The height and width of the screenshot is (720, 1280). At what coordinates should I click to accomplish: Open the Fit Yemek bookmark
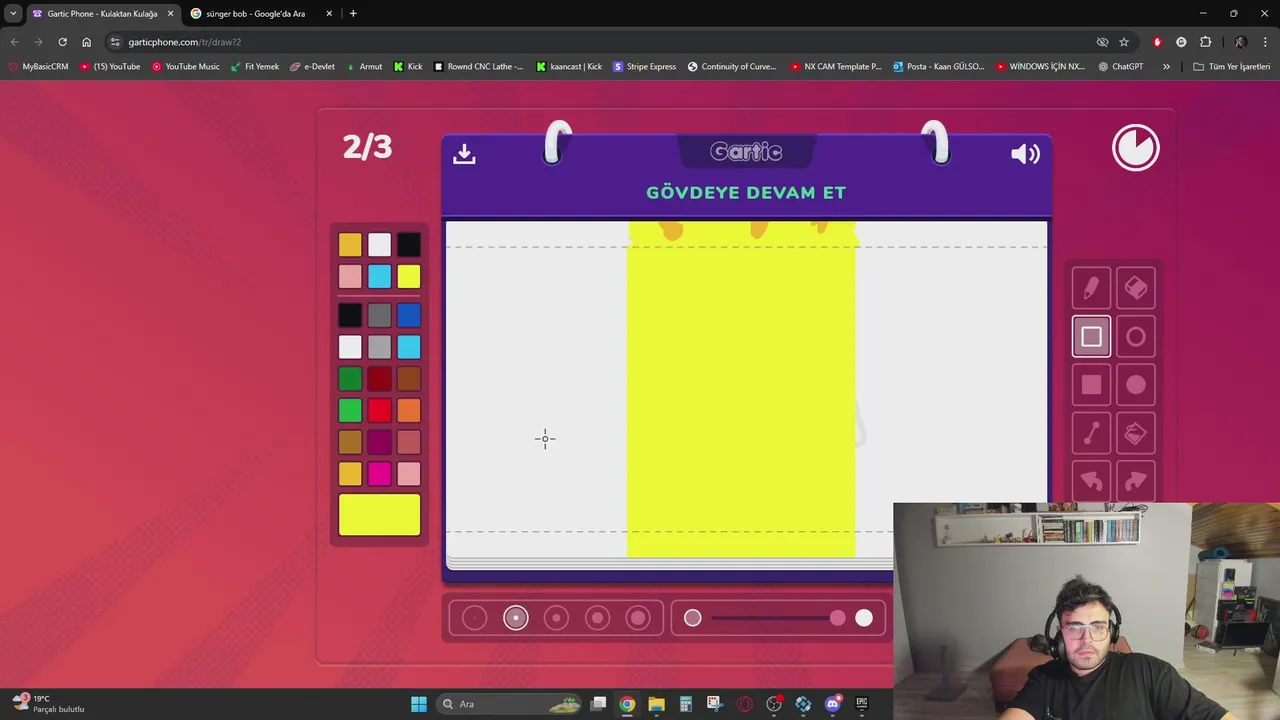[x=254, y=67]
